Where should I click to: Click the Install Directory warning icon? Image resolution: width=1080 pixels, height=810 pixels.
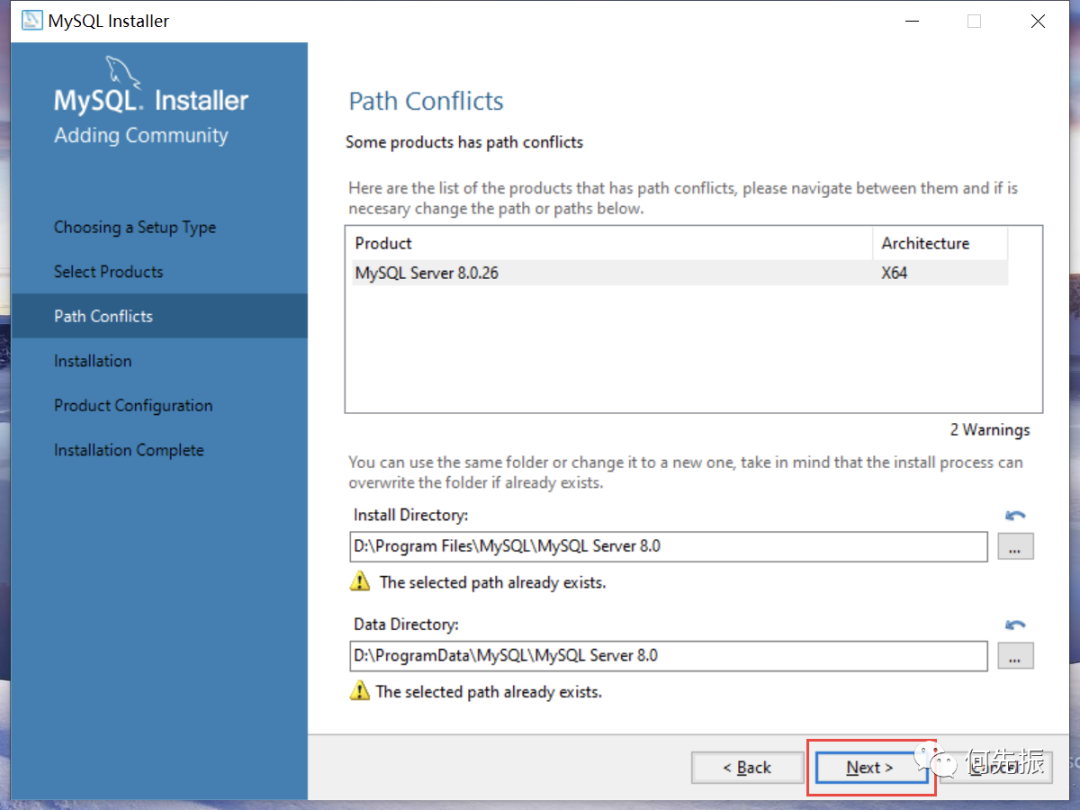360,581
